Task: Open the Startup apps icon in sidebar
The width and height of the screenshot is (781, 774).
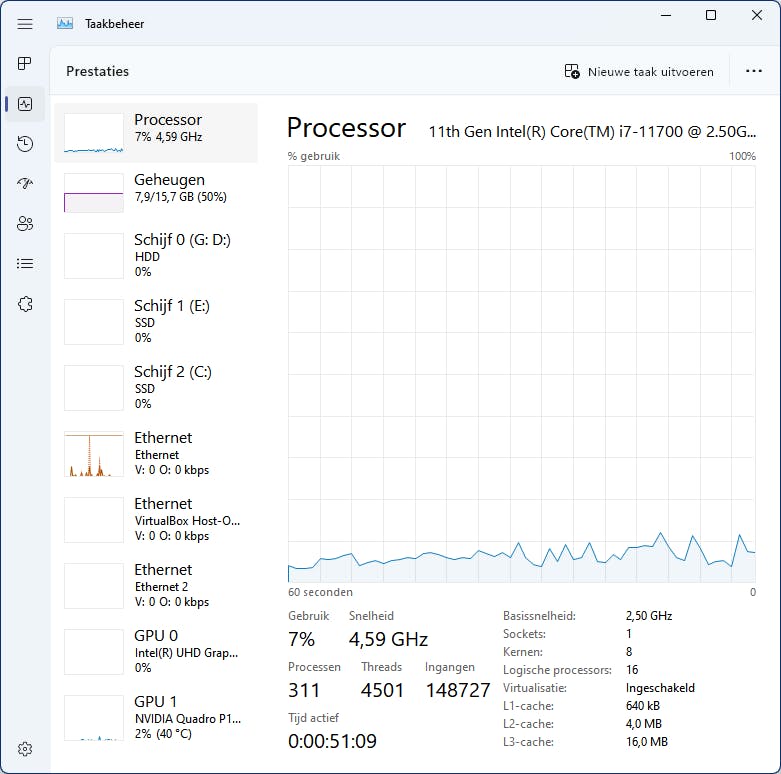Action: 25,184
